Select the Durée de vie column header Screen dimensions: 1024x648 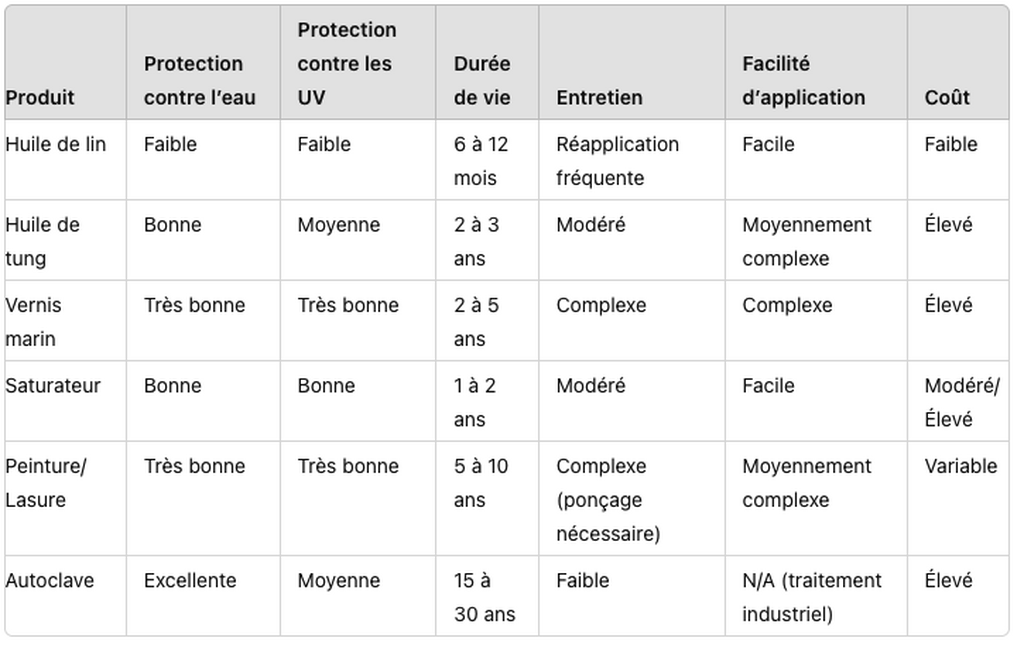482,80
